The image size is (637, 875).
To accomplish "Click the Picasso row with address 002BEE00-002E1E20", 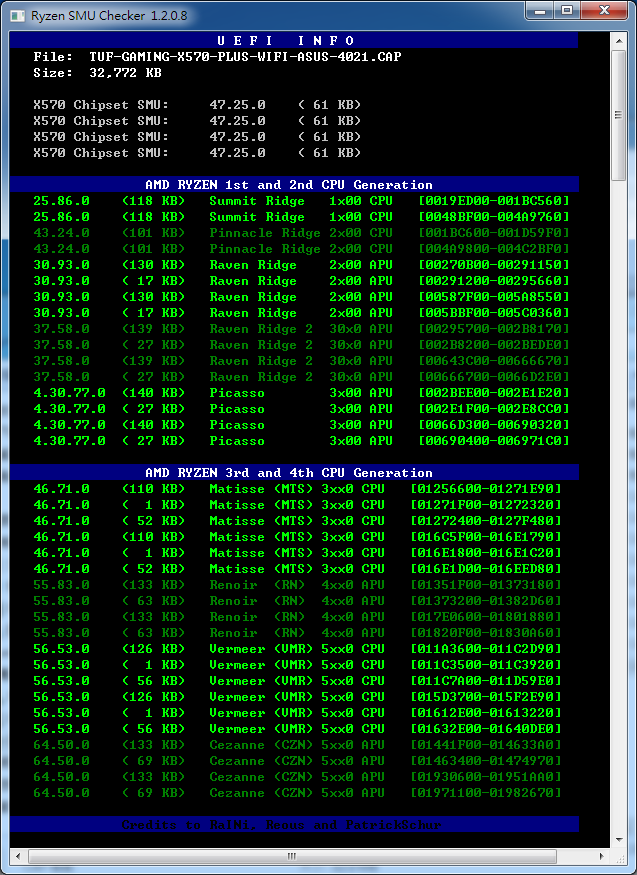I will tap(301, 393).
